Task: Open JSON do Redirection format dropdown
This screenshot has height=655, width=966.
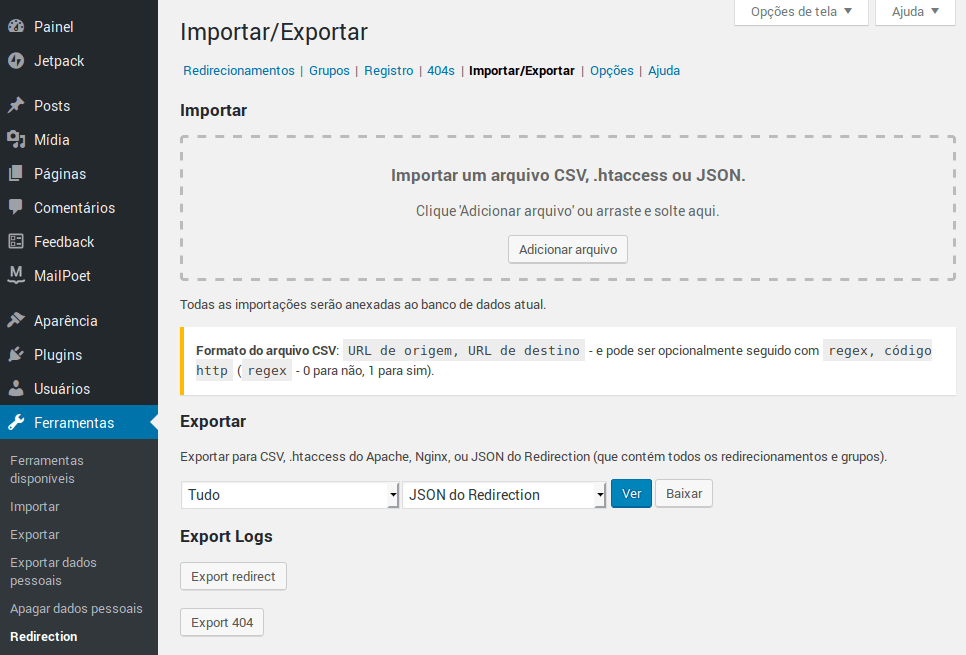Action: pos(504,495)
